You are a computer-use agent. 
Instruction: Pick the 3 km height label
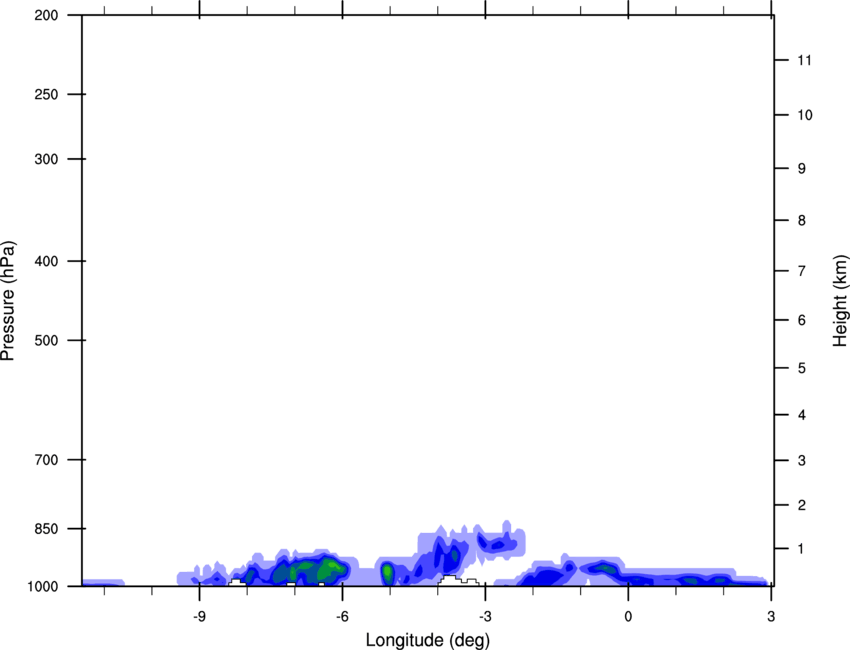click(x=802, y=461)
